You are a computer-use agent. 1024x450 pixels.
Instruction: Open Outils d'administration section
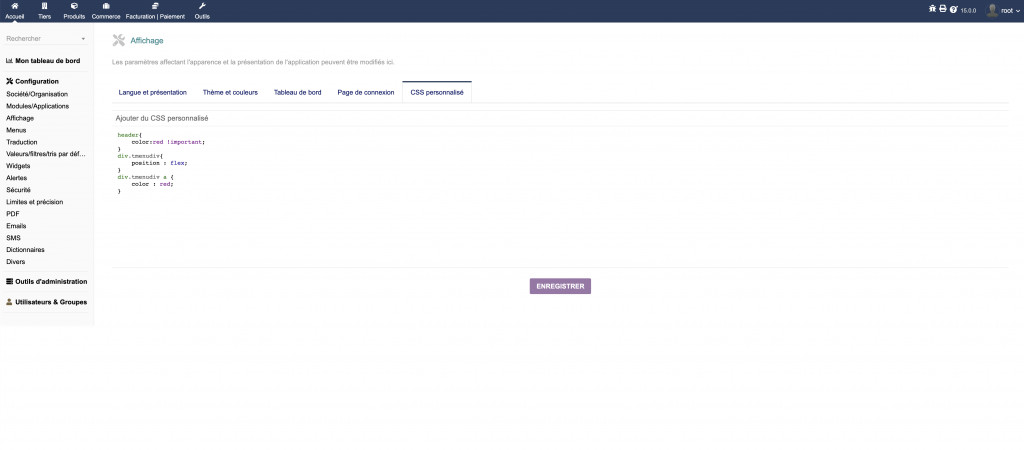51,281
